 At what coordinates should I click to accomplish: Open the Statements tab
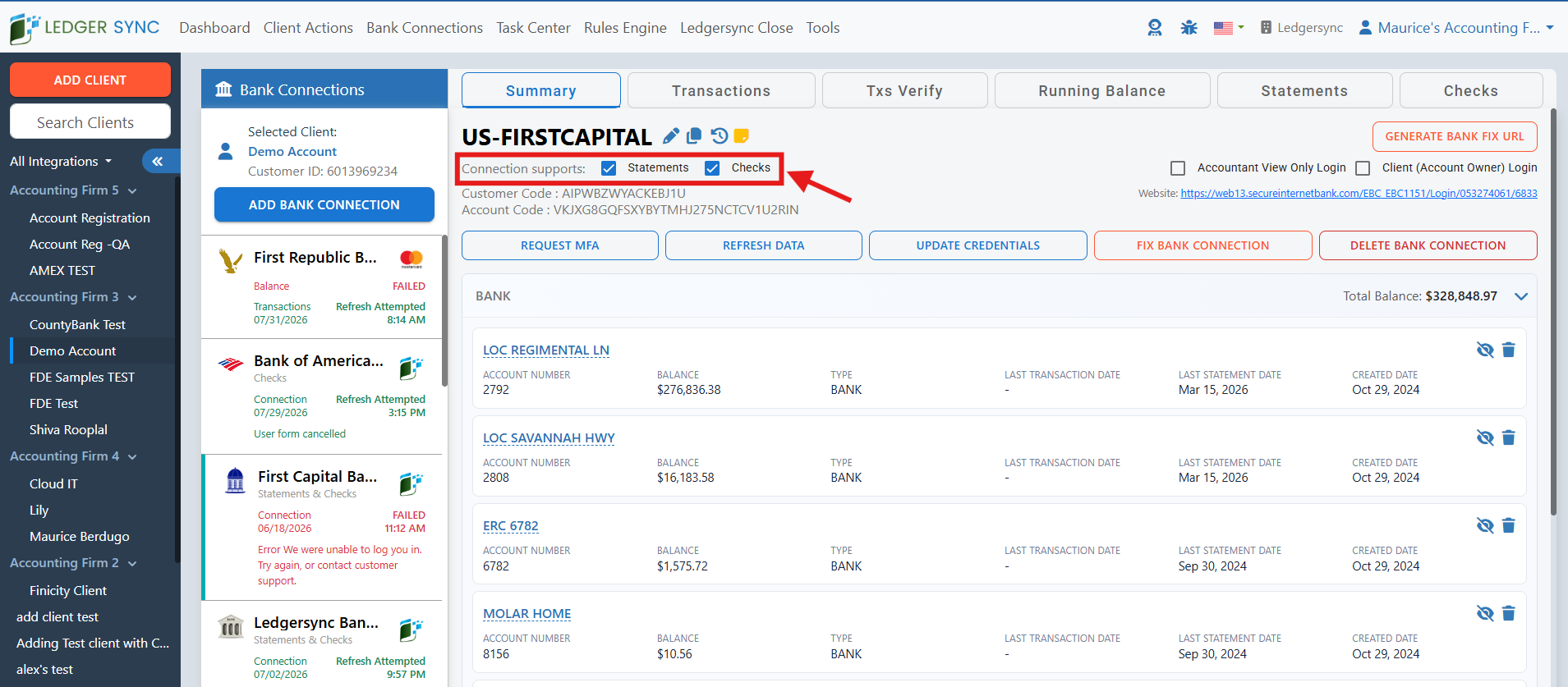1304,90
